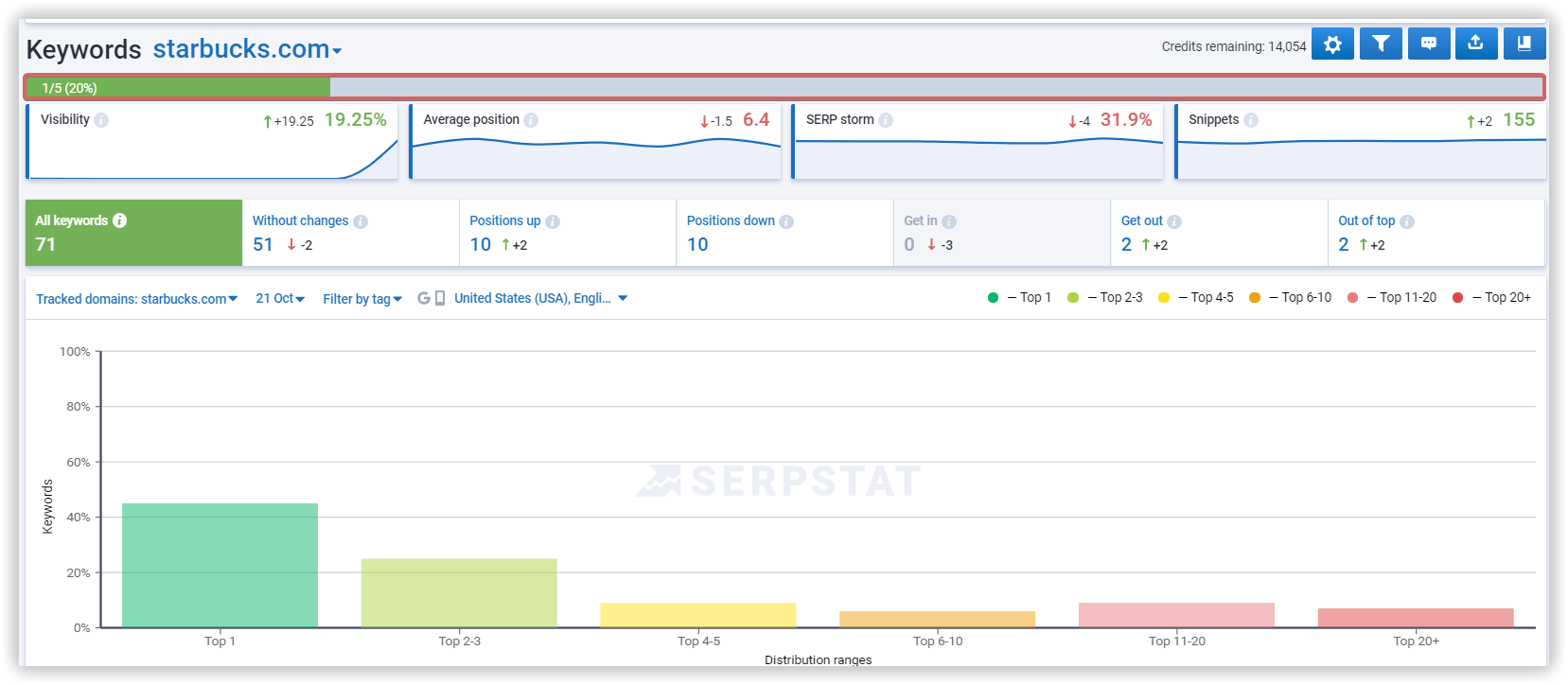Open the Snippets metric card
The width and height of the screenshot is (1568, 685).
click(x=1361, y=142)
